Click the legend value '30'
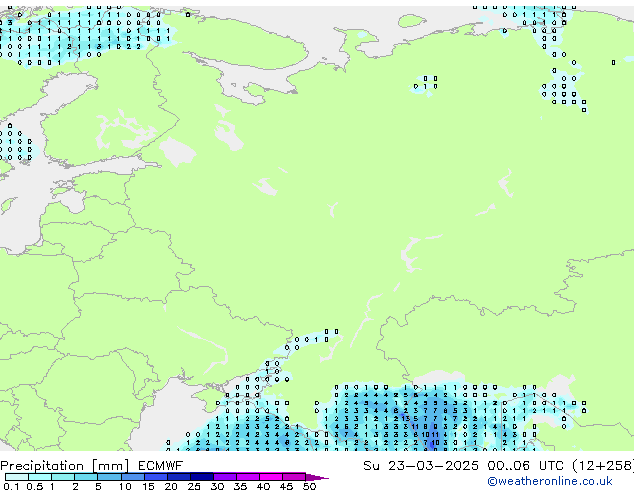The height and width of the screenshot is (490, 634). (x=217, y=486)
